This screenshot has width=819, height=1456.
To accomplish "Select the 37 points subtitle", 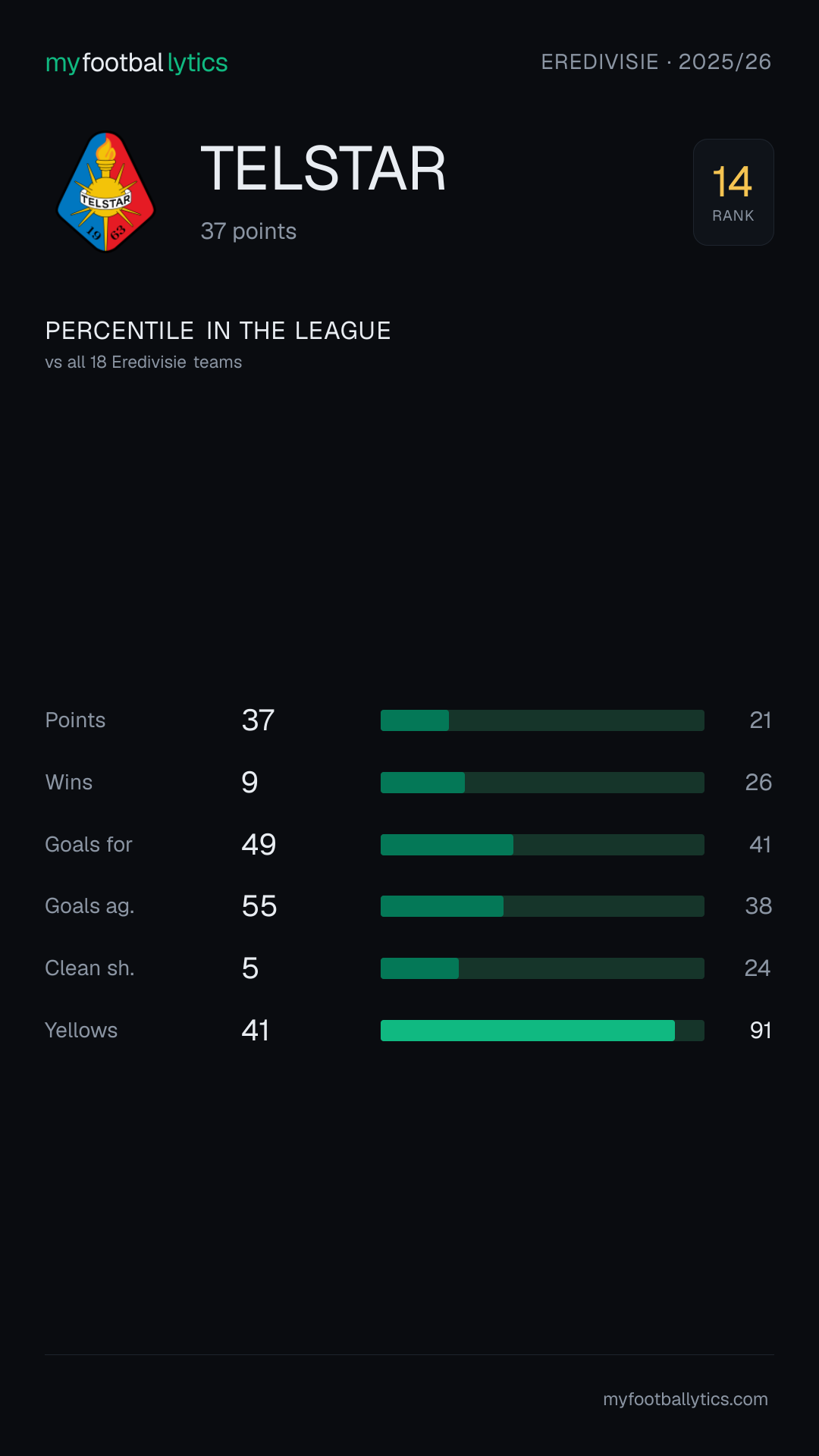I will point(249,231).
